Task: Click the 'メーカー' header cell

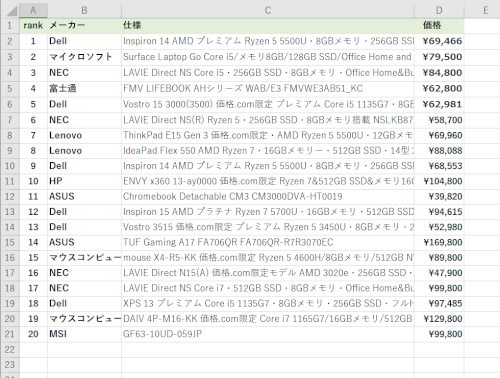Action: (84, 25)
